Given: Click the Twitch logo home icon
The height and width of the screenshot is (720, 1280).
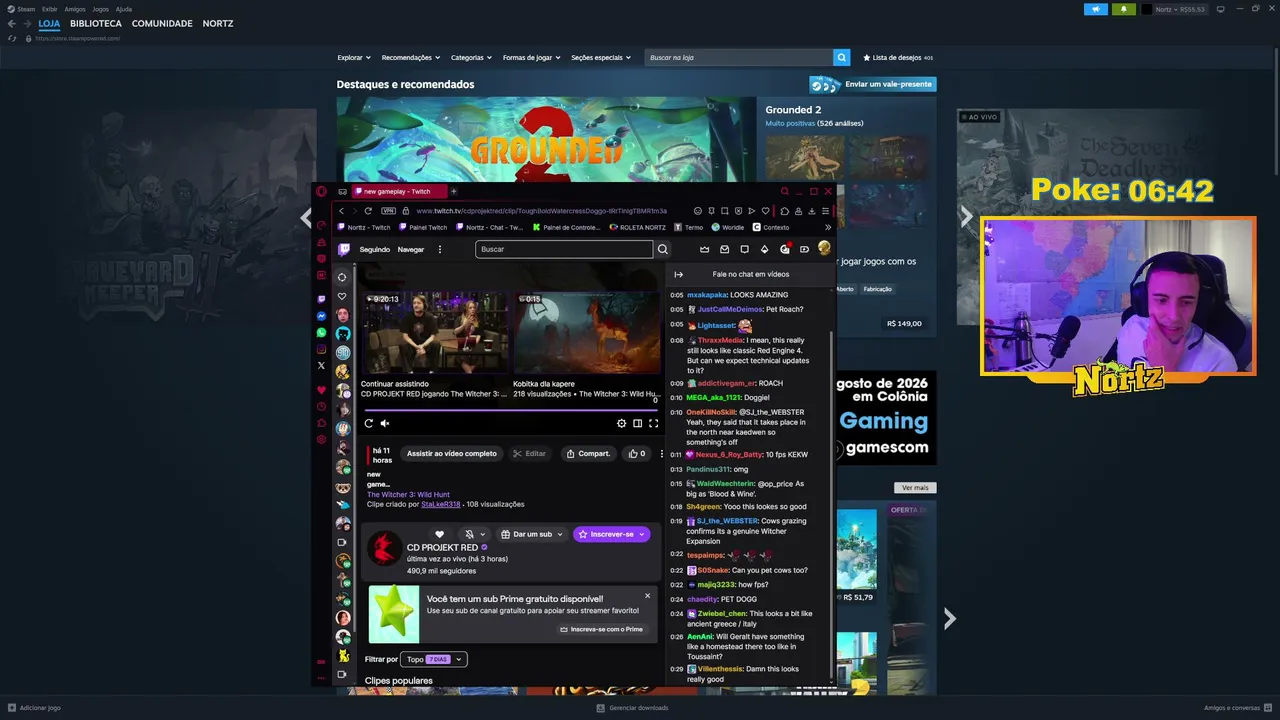Looking at the screenshot, I should [x=344, y=249].
